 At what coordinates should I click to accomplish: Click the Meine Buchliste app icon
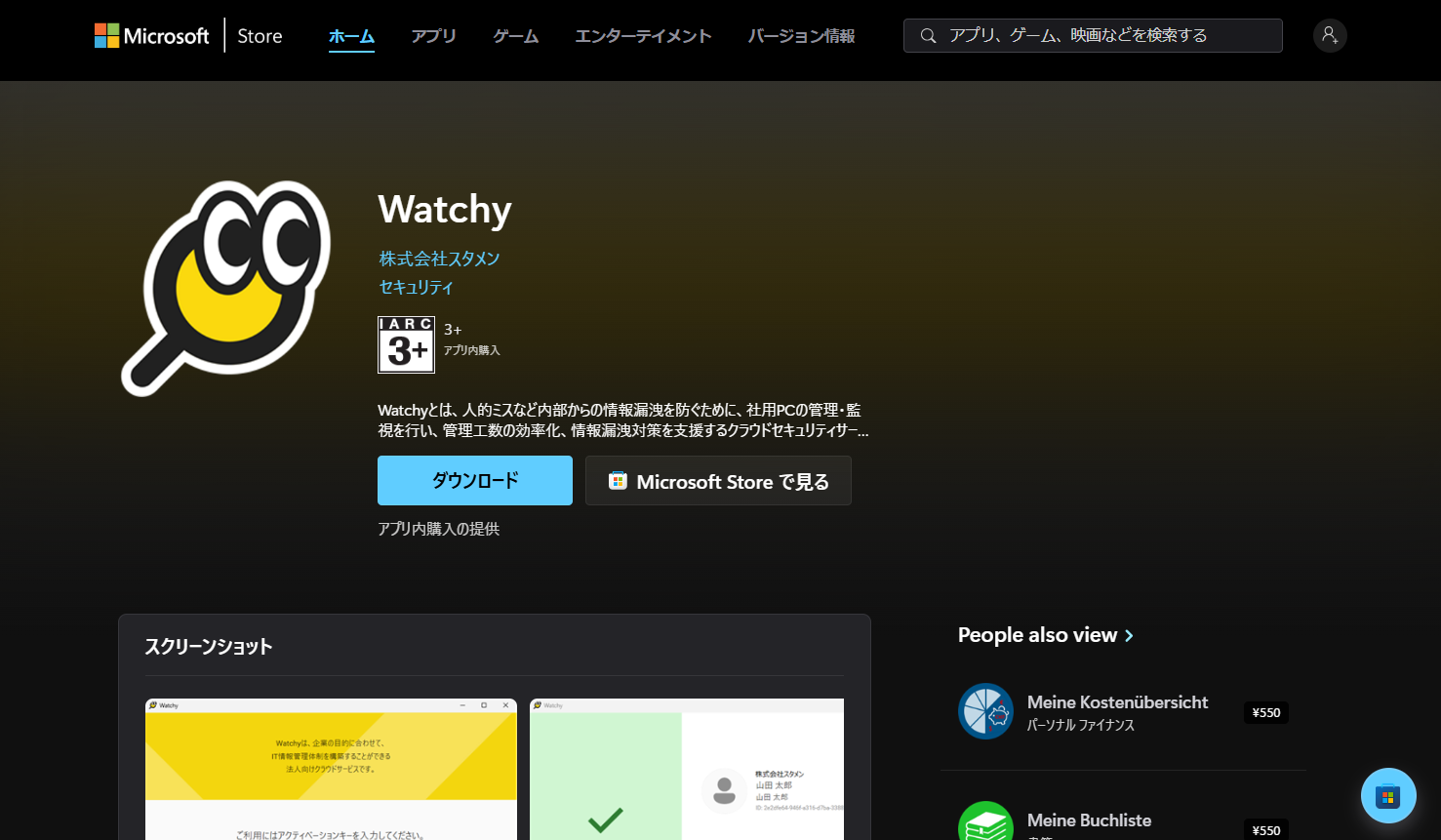(985, 821)
